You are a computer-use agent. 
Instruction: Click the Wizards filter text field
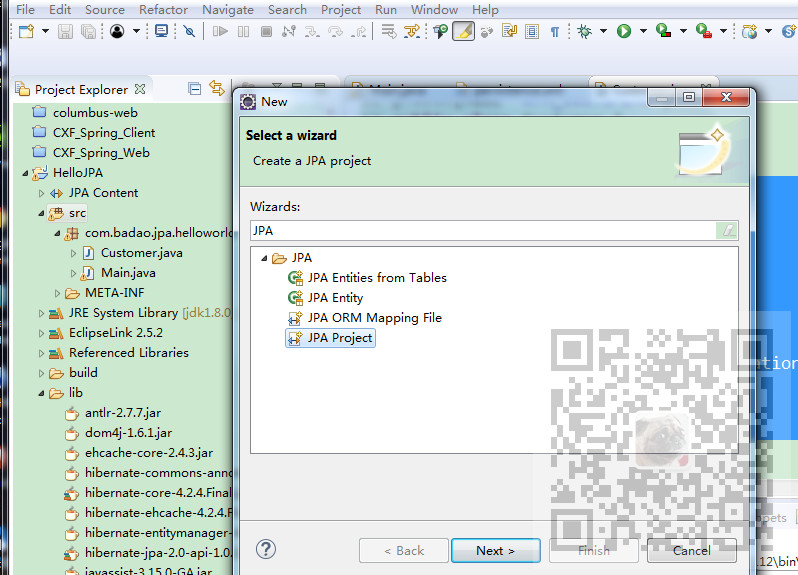[483, 231]
